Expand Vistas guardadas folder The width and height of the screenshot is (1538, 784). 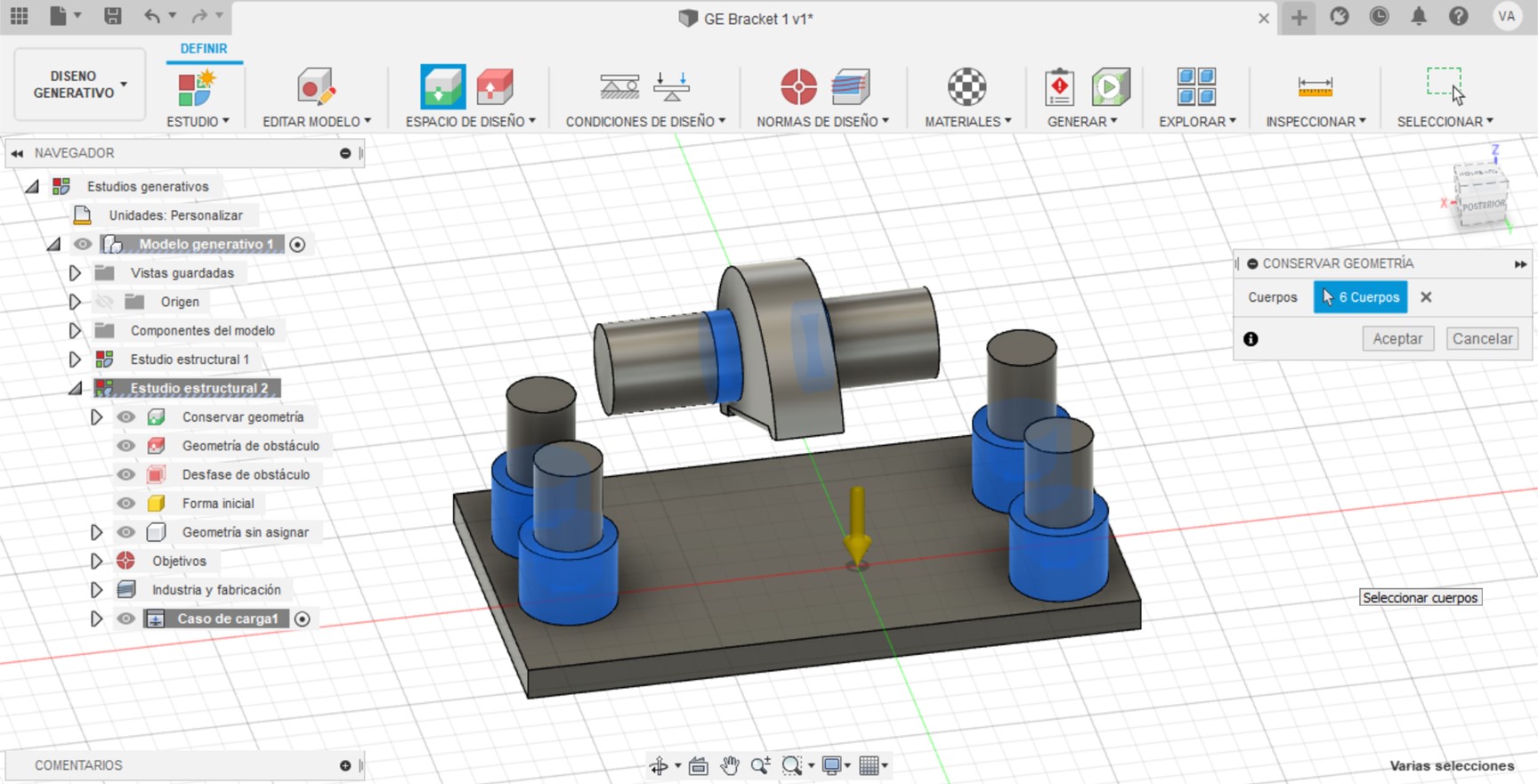(x=75, y=273)
